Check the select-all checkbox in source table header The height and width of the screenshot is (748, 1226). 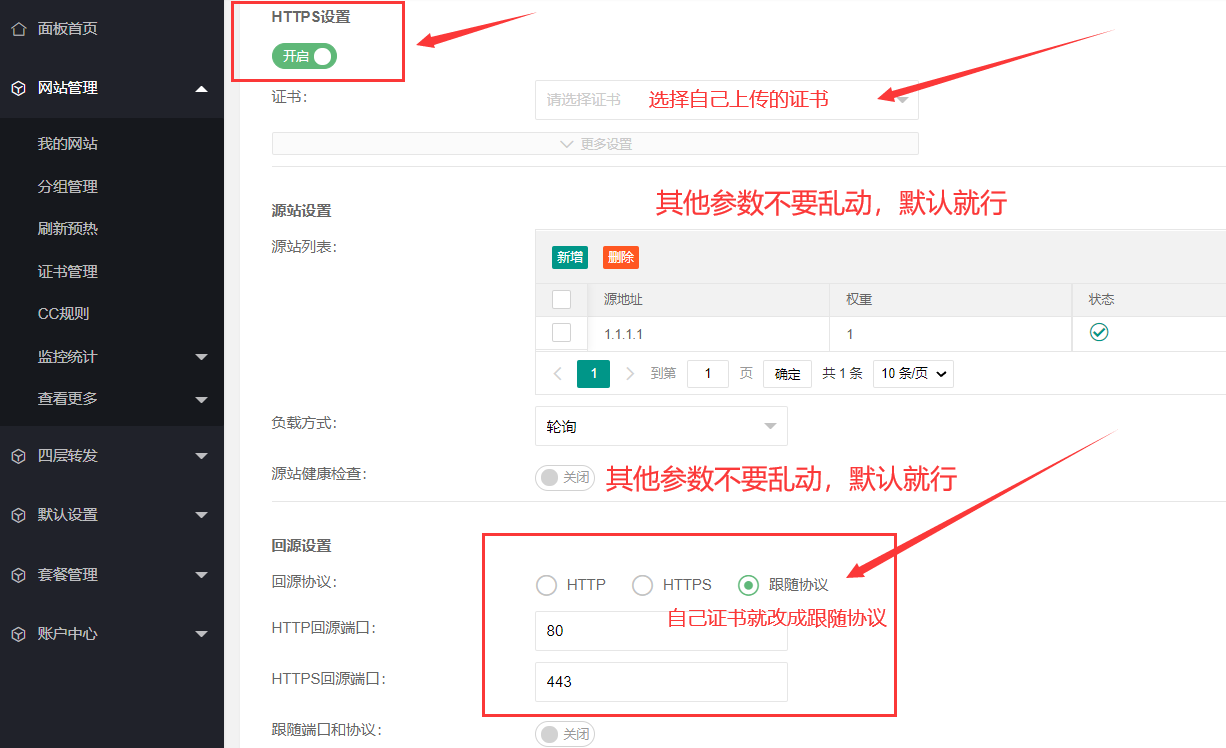point(562,299)
